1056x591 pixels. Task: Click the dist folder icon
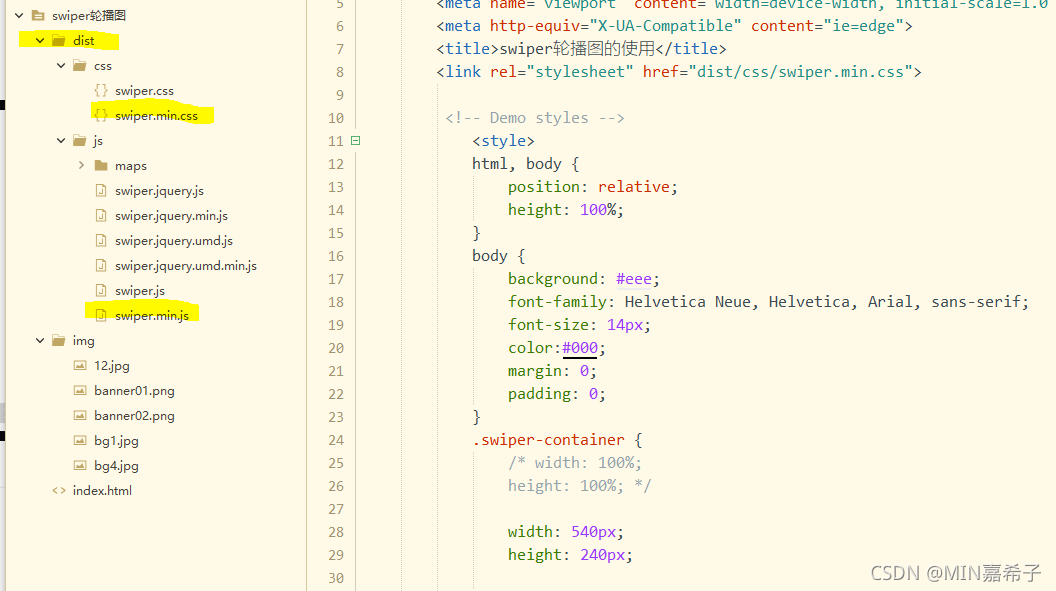pos(59,40)
